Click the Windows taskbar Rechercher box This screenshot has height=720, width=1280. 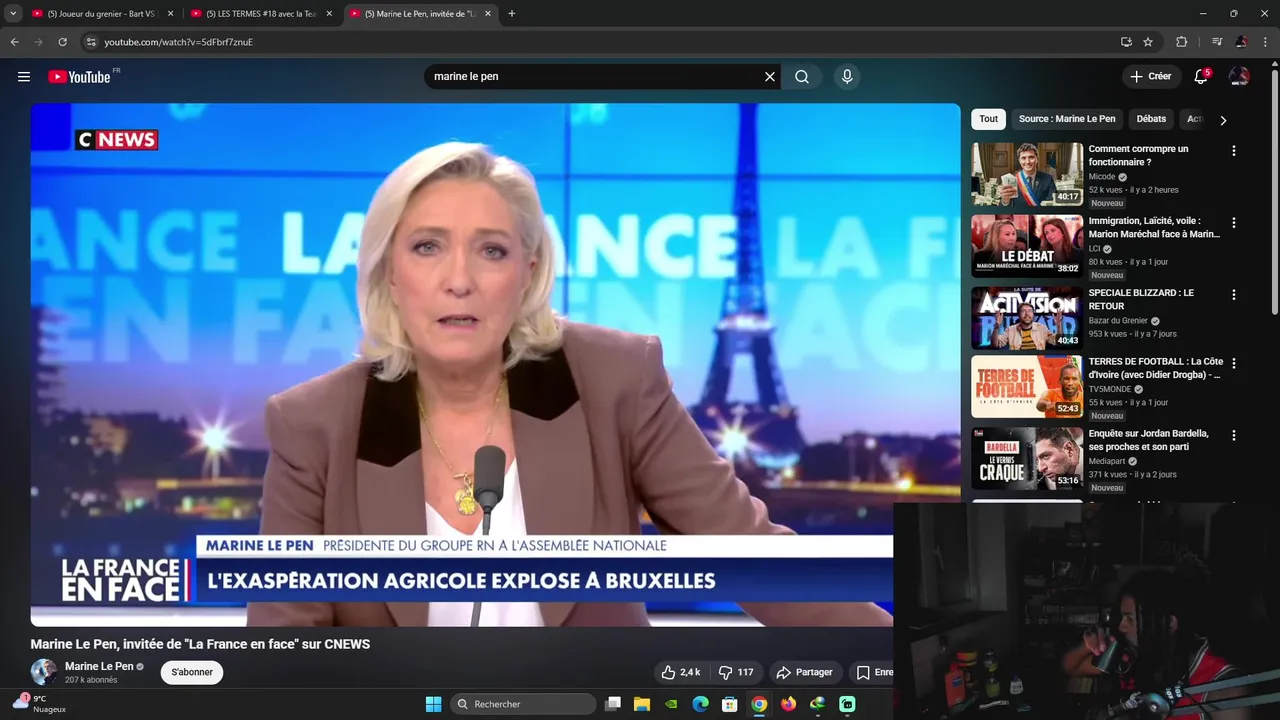523,704
